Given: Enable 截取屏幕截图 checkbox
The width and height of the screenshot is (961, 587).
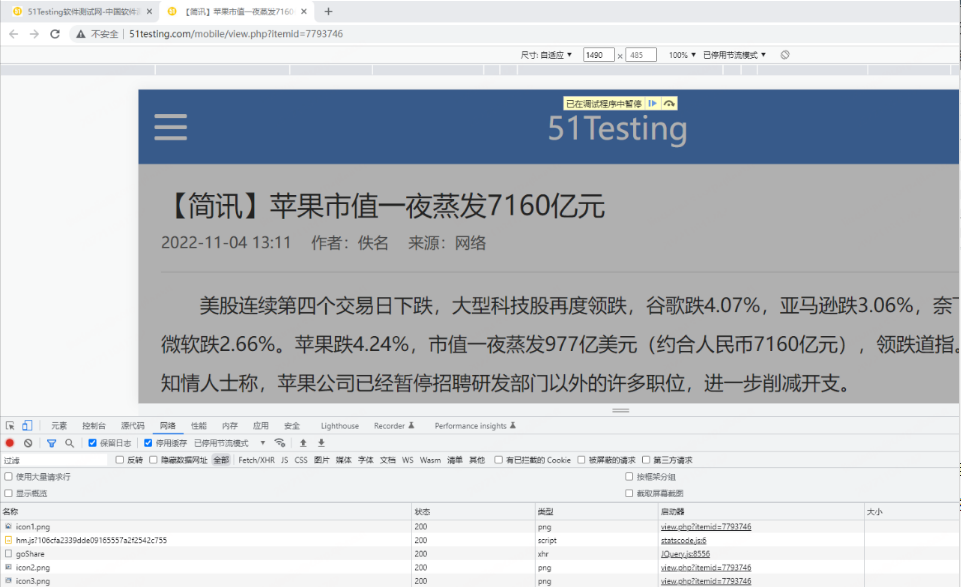Looking at the screenshot, I should click(x=629, y=493).
